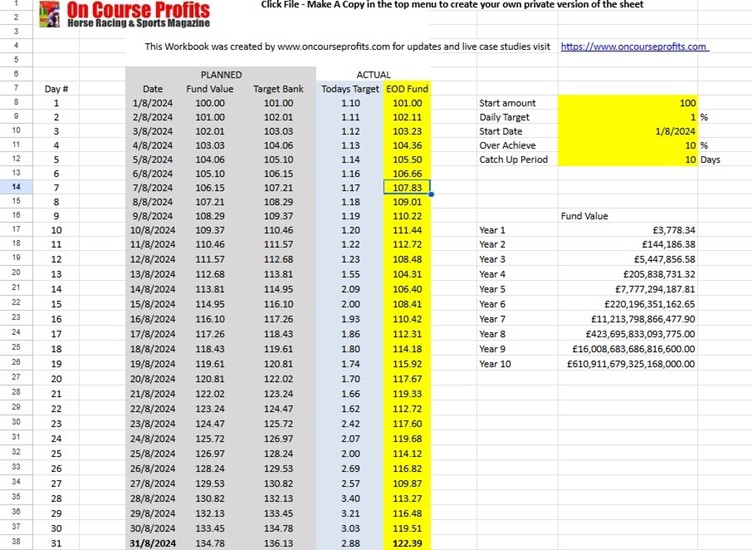Click the ACTUAL header cell
The width and height of the screenshot is (752, 550).
tap(373, 74)
